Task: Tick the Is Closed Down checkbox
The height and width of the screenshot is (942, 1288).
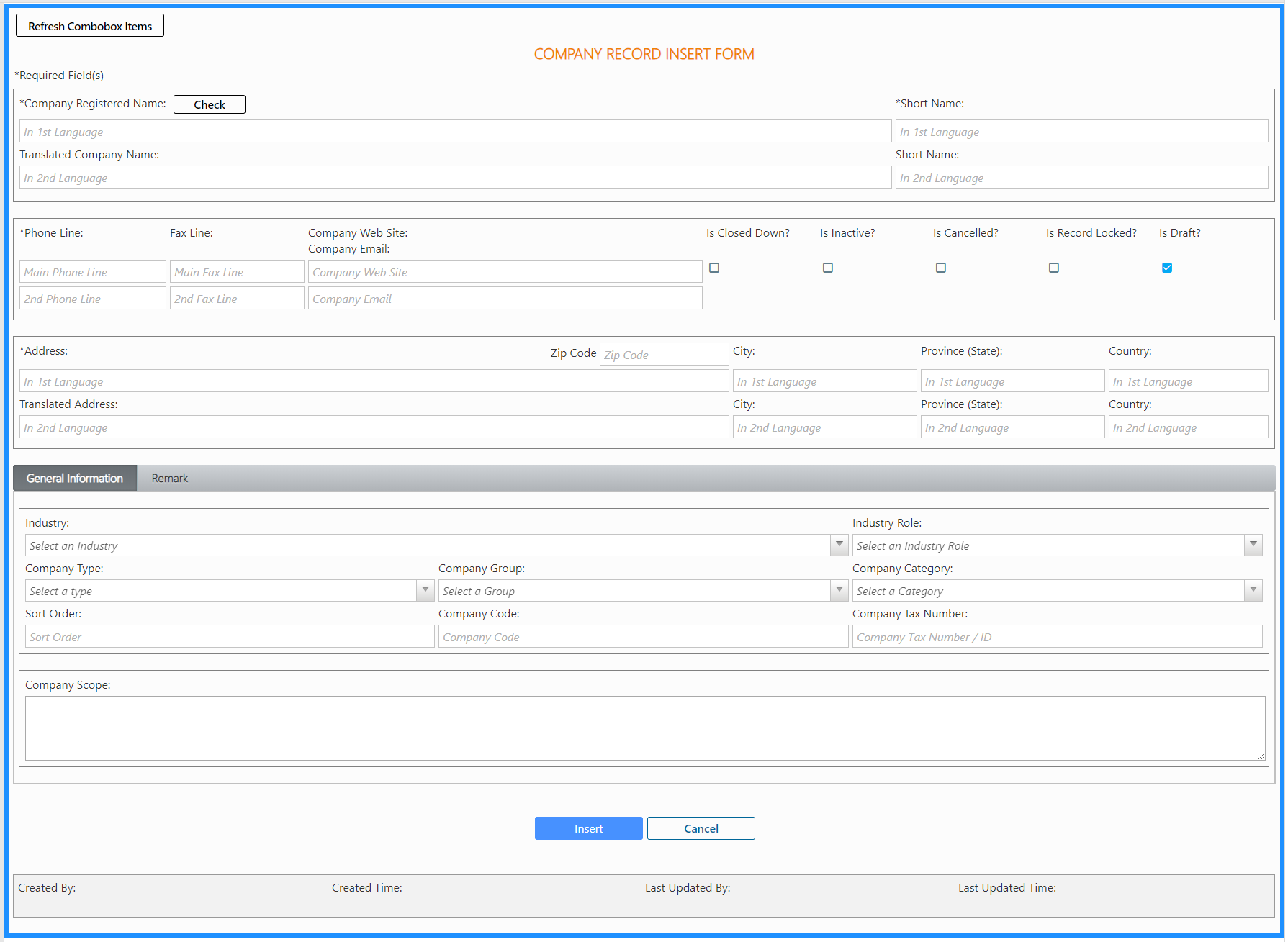Action: [x=714, y=268]
